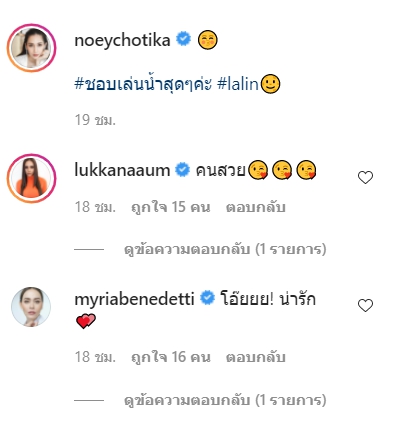The image size is (401, 425).
Task: Like myriabenedetti's comment with the heart icon
Action: pos(365,305)
